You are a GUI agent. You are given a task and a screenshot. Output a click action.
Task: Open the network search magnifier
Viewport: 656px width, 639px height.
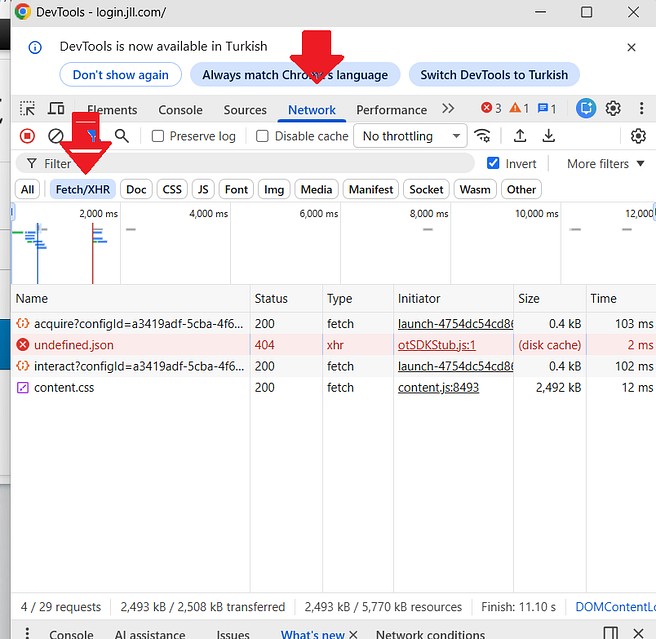click(x=122, y=136)
